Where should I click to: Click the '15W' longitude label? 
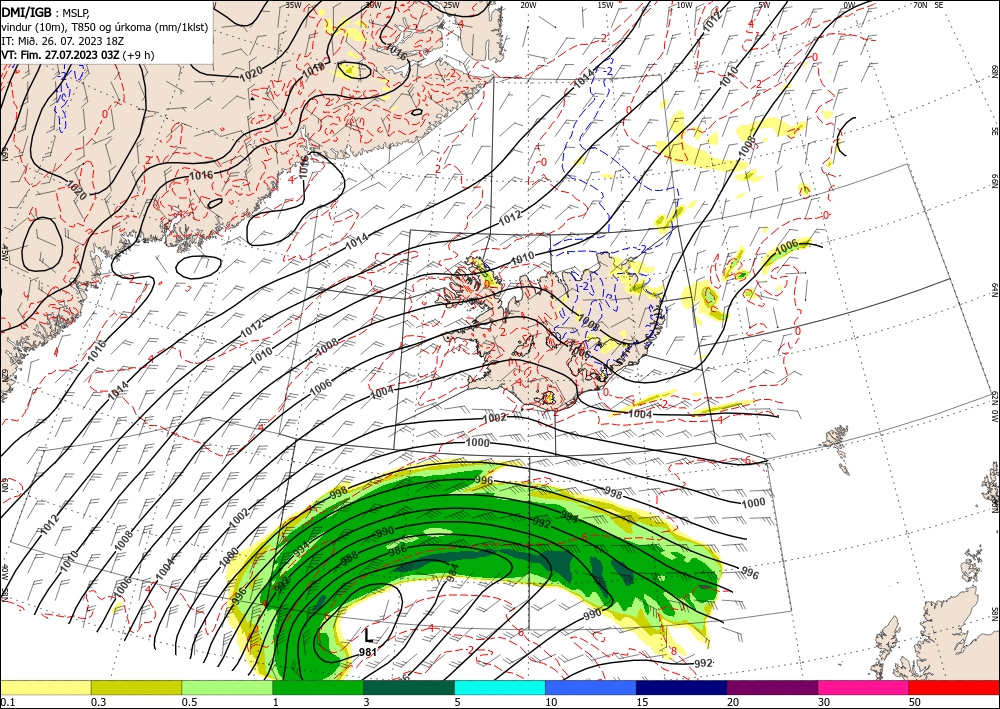(x=605, y=5)
